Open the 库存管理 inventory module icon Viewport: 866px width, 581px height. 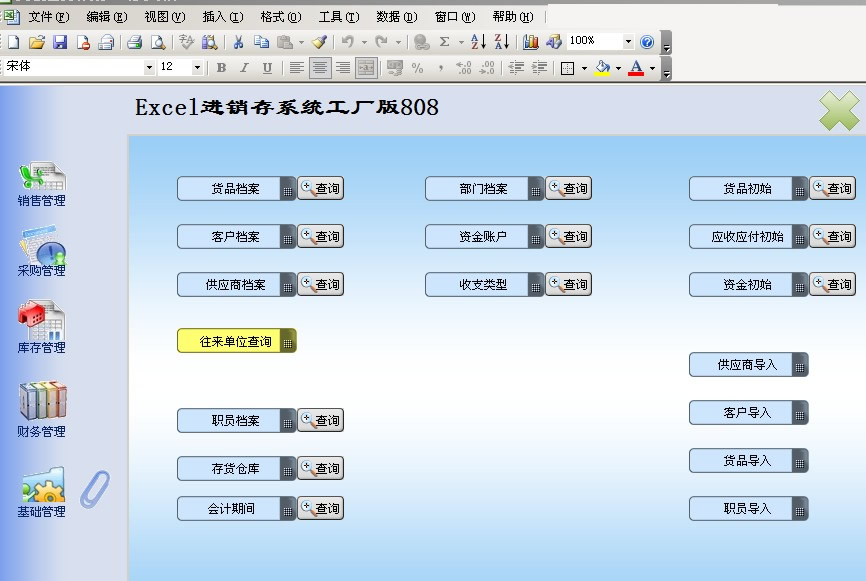coord(41,327)
